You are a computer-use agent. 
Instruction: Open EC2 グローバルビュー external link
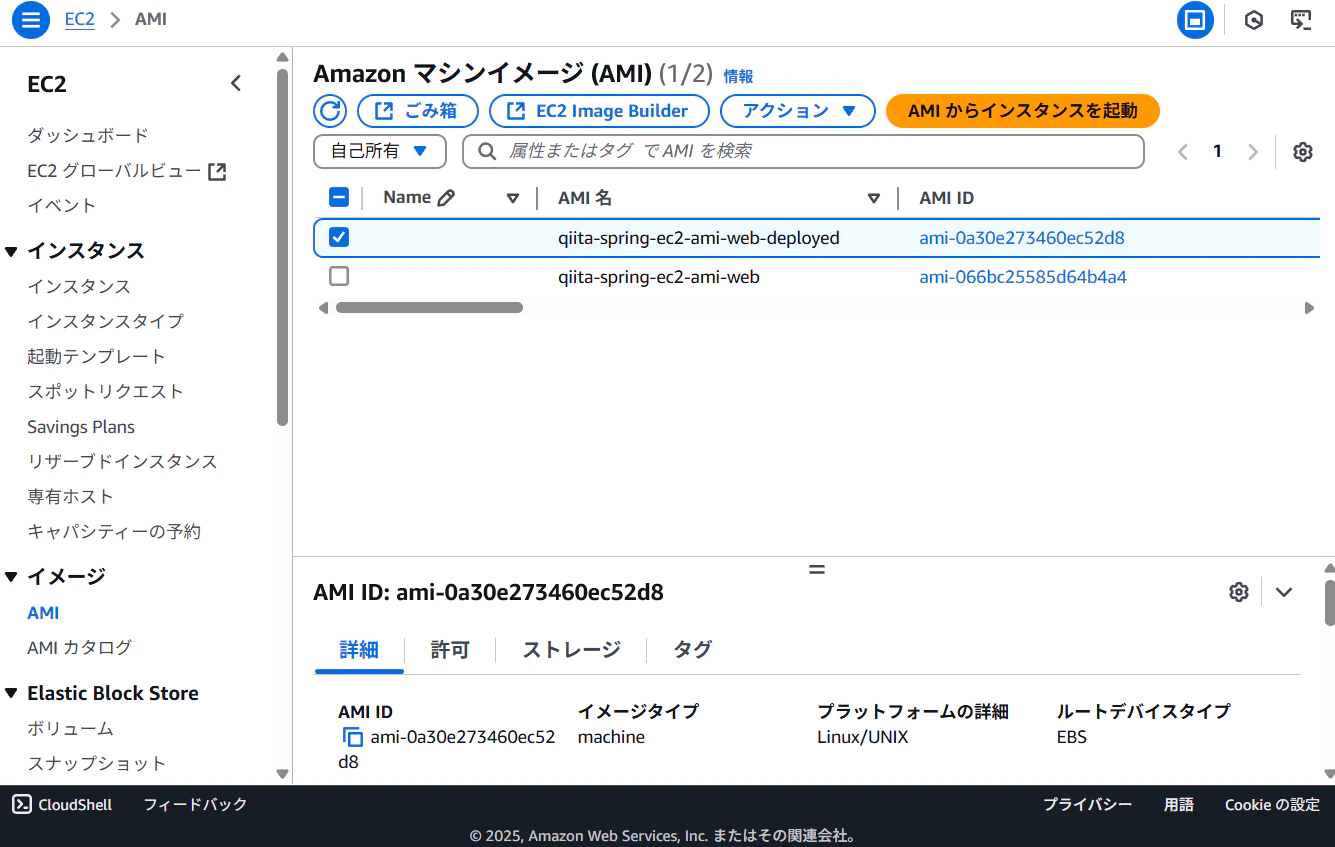[127, 171]
